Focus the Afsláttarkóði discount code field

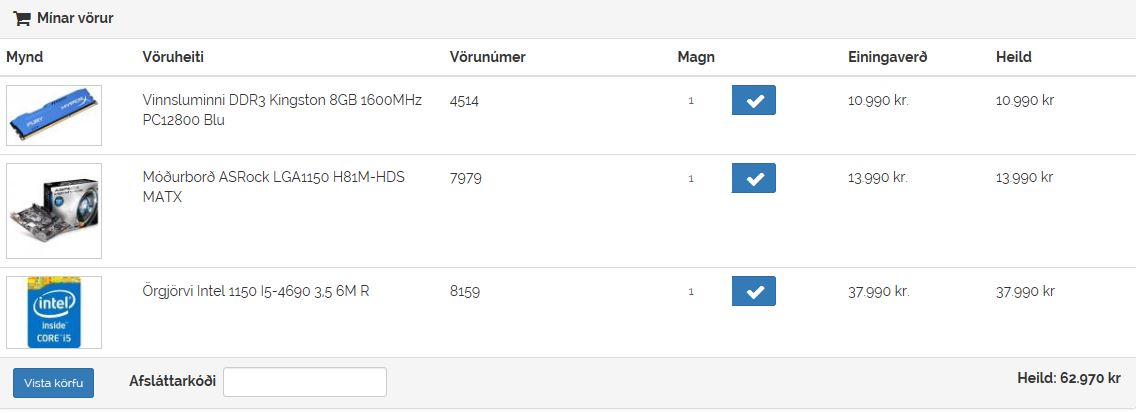(x=305, y=382)
